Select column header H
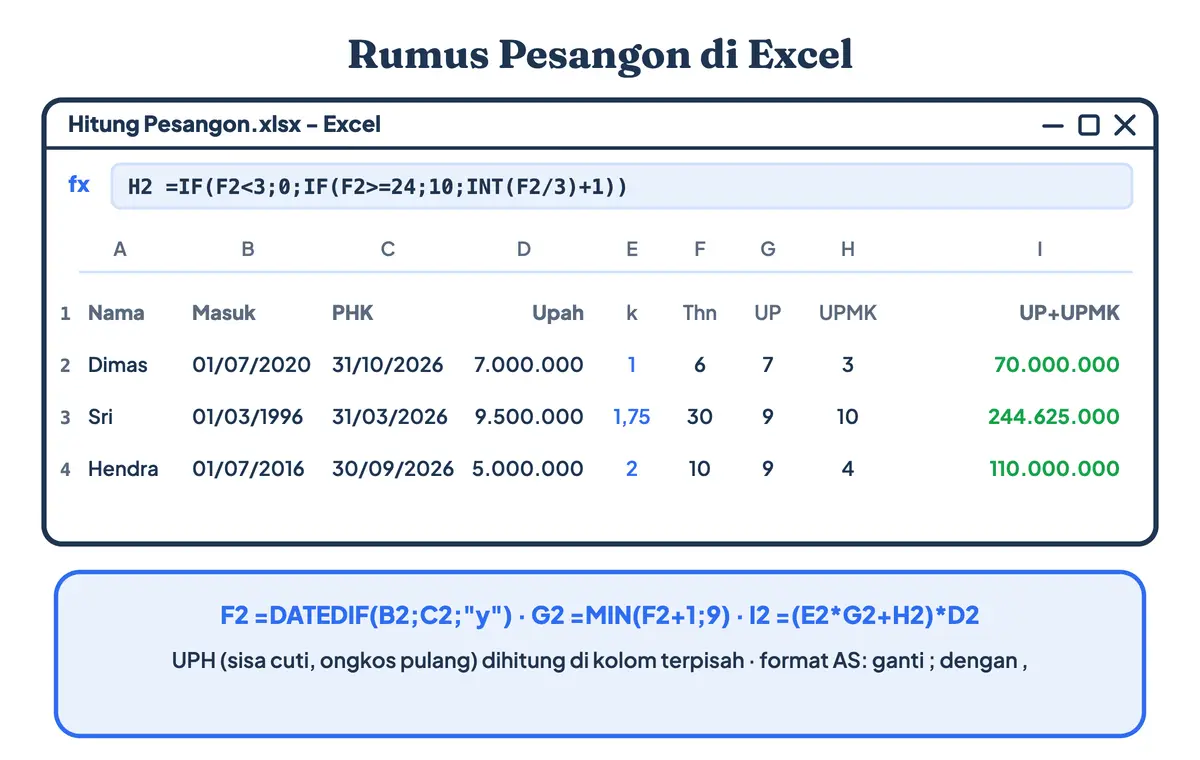This screenshot has height=760, width=1200. tap(848, 250)
